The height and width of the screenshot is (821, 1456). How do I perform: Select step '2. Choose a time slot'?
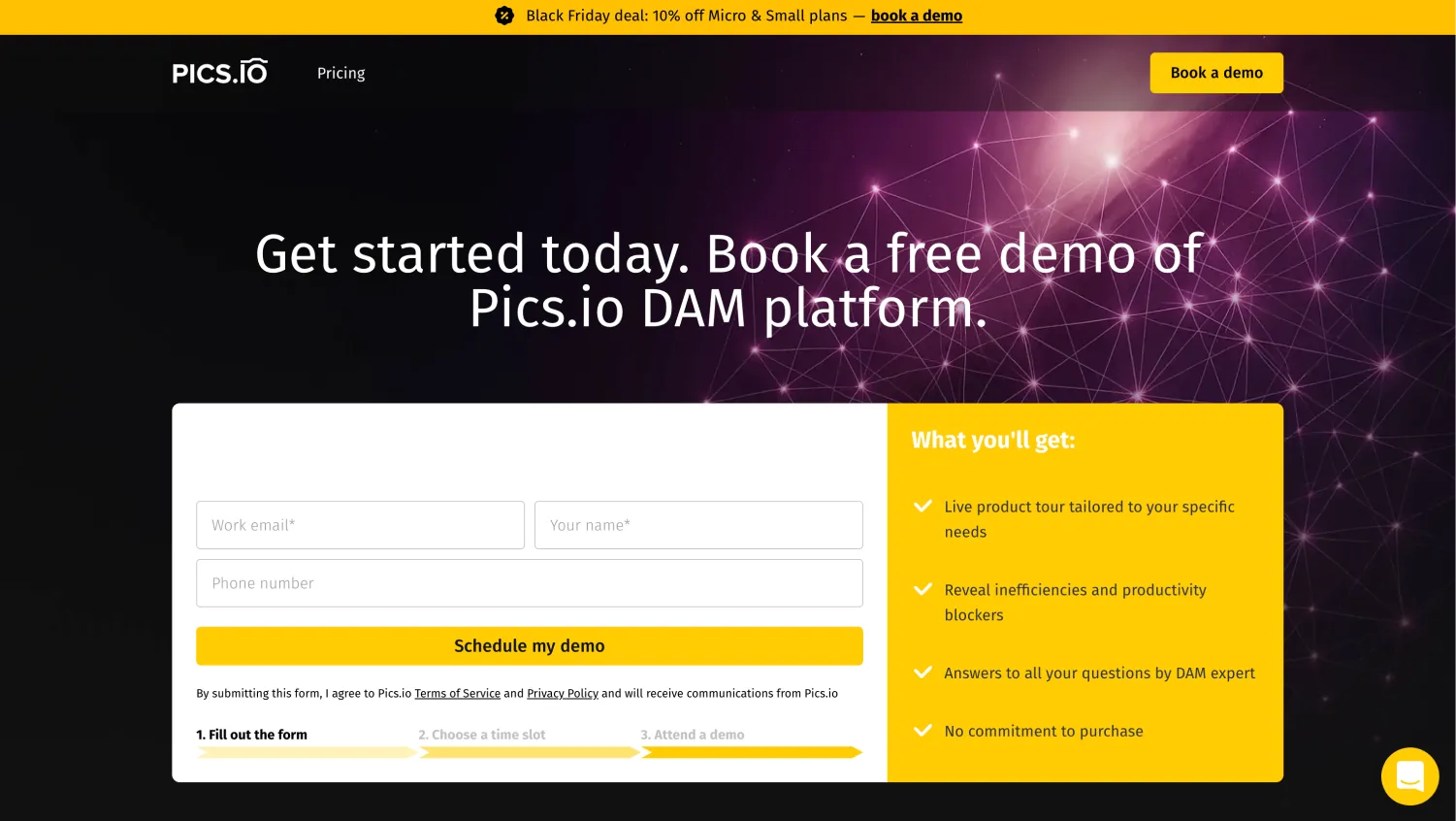[482, 735]
